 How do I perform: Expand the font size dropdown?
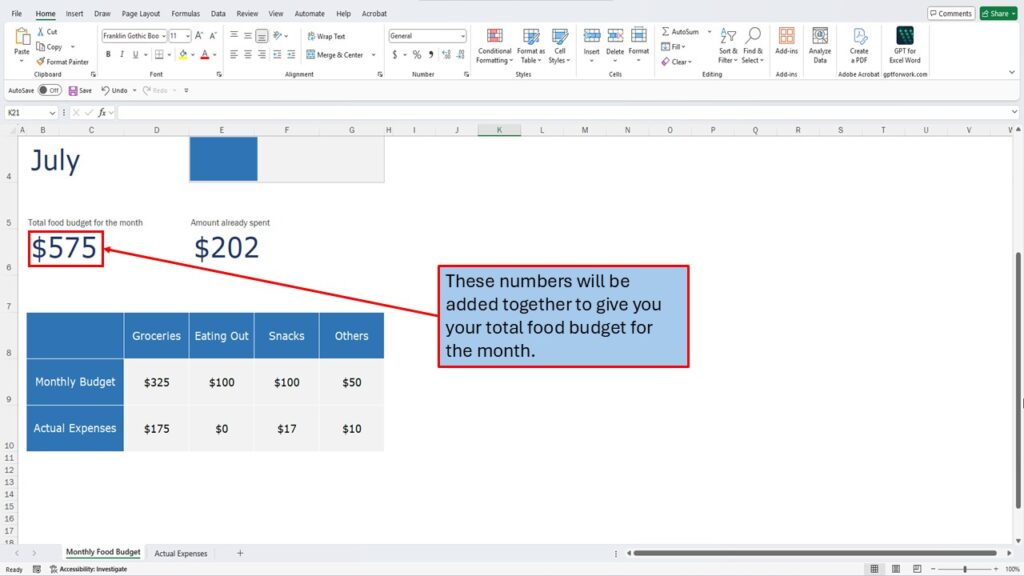187,36
